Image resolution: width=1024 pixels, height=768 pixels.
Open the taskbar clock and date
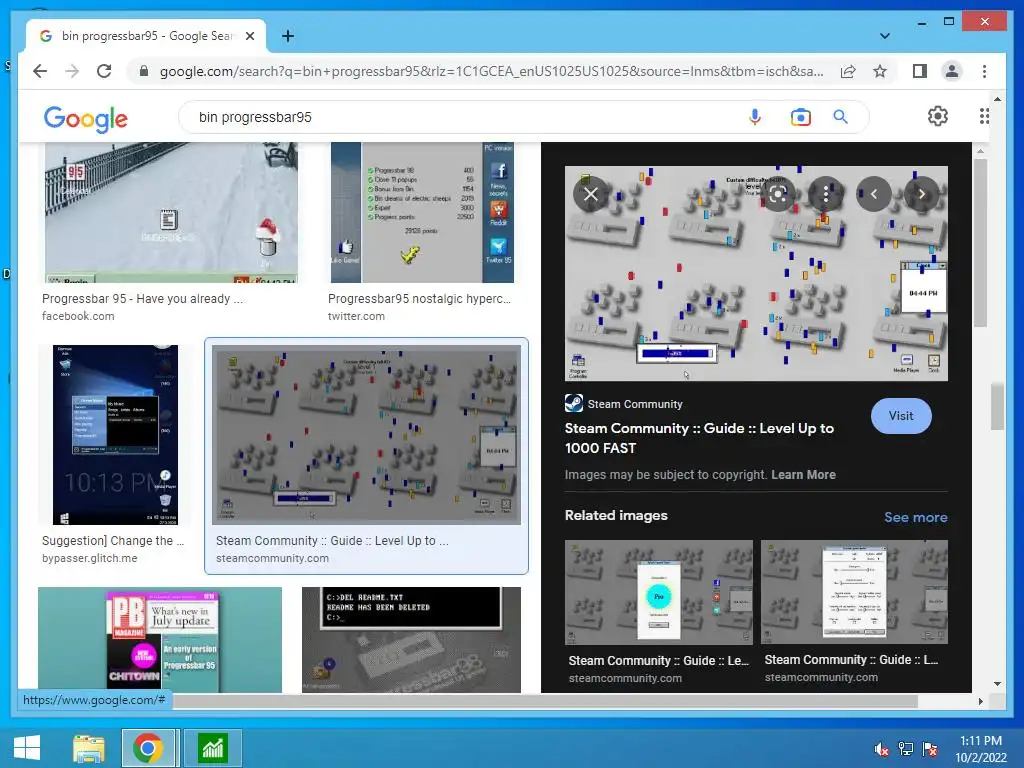pyautogui.click(x=981, y=749)
